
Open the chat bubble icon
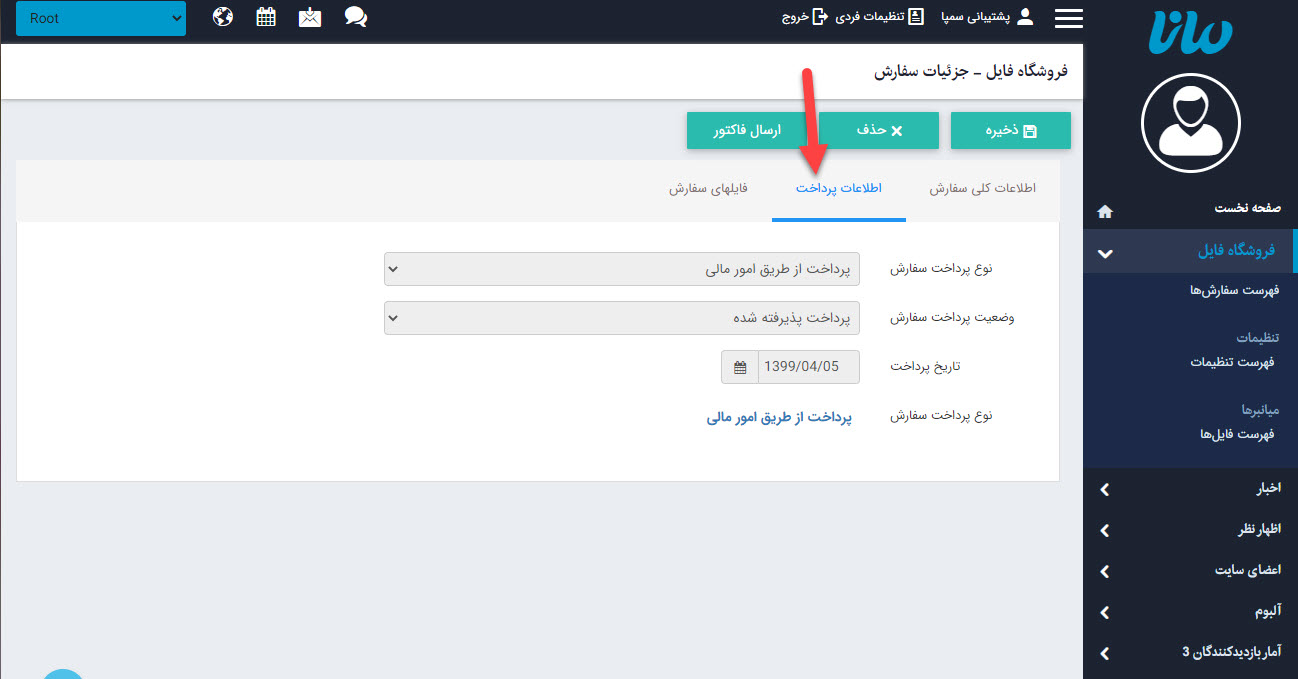click(355, 16)
